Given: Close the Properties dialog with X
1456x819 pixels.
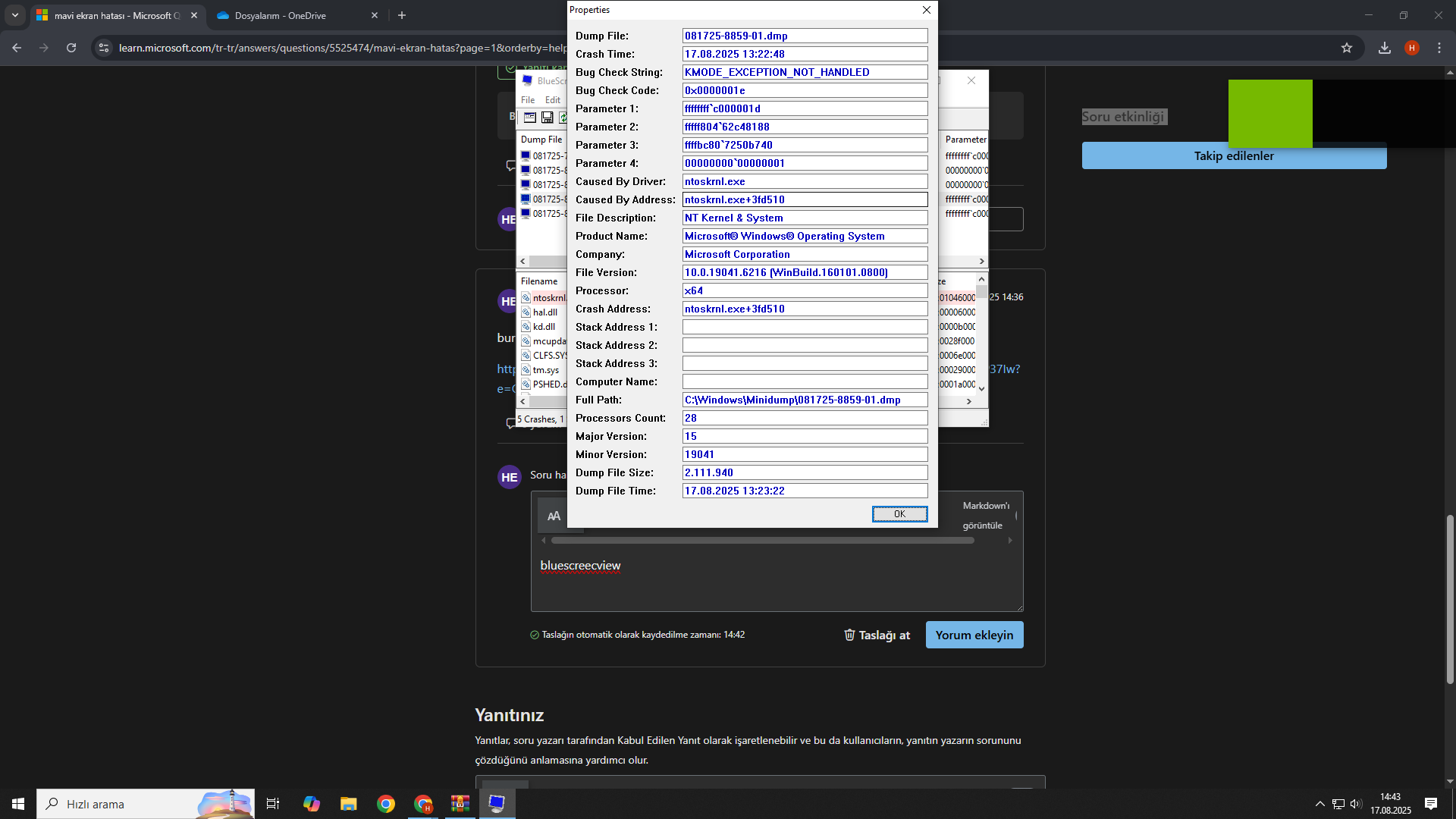Looking at the screenshot, I should tap(926, 10).
